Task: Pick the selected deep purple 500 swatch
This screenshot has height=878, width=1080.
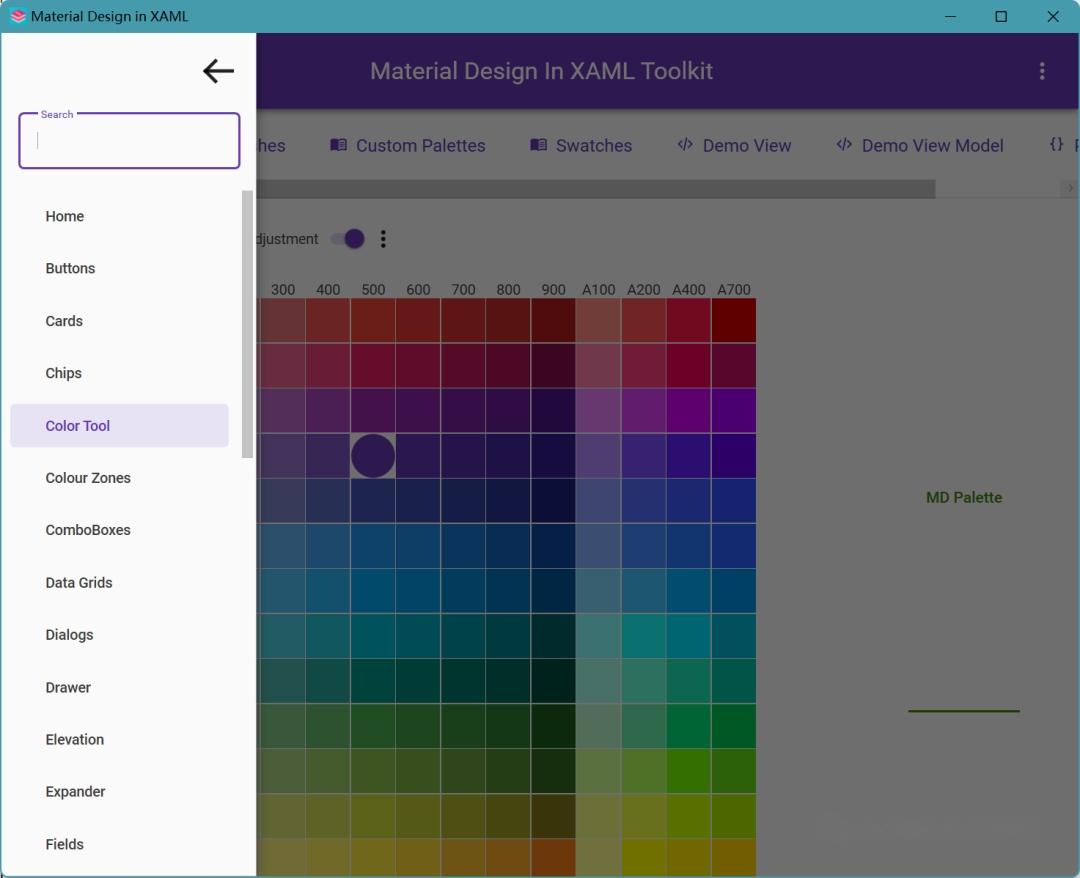Action: (x=373, y=456)
